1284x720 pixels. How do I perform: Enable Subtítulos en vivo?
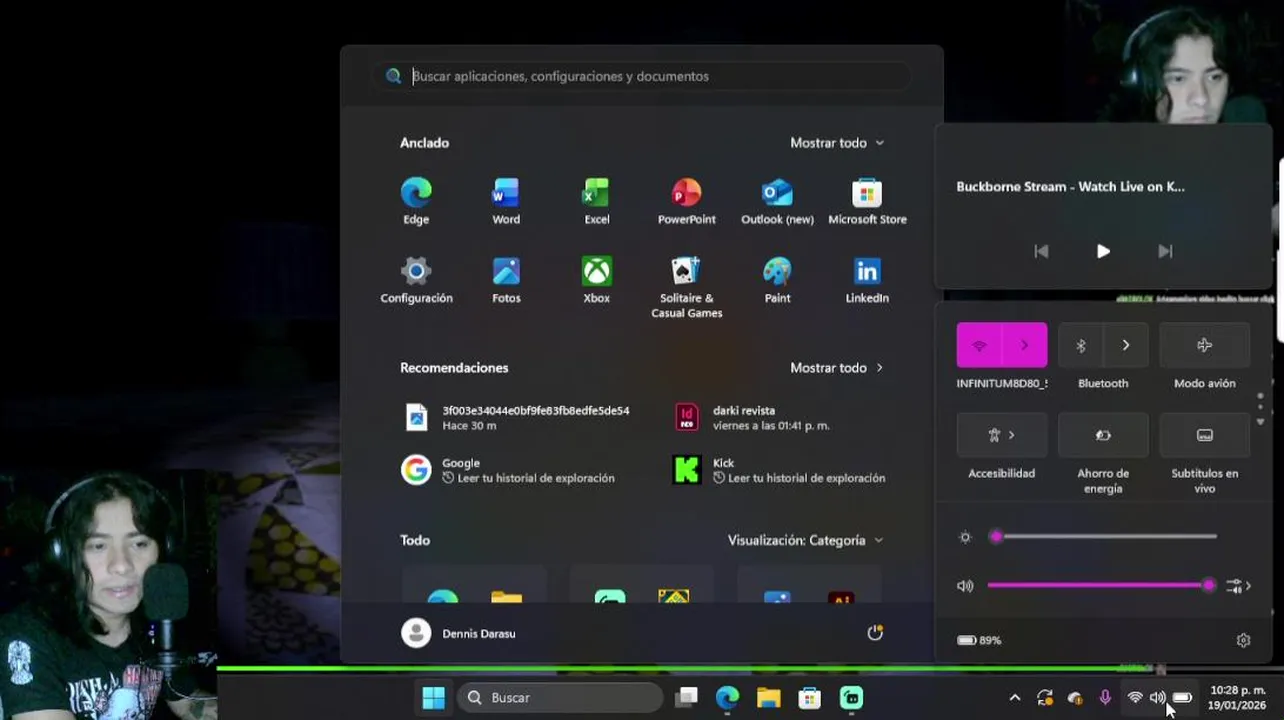(1204, 435)
